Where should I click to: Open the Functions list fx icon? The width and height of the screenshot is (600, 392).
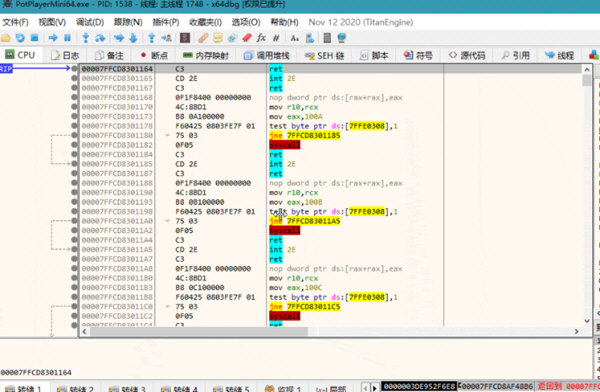(x=261, y=38)
